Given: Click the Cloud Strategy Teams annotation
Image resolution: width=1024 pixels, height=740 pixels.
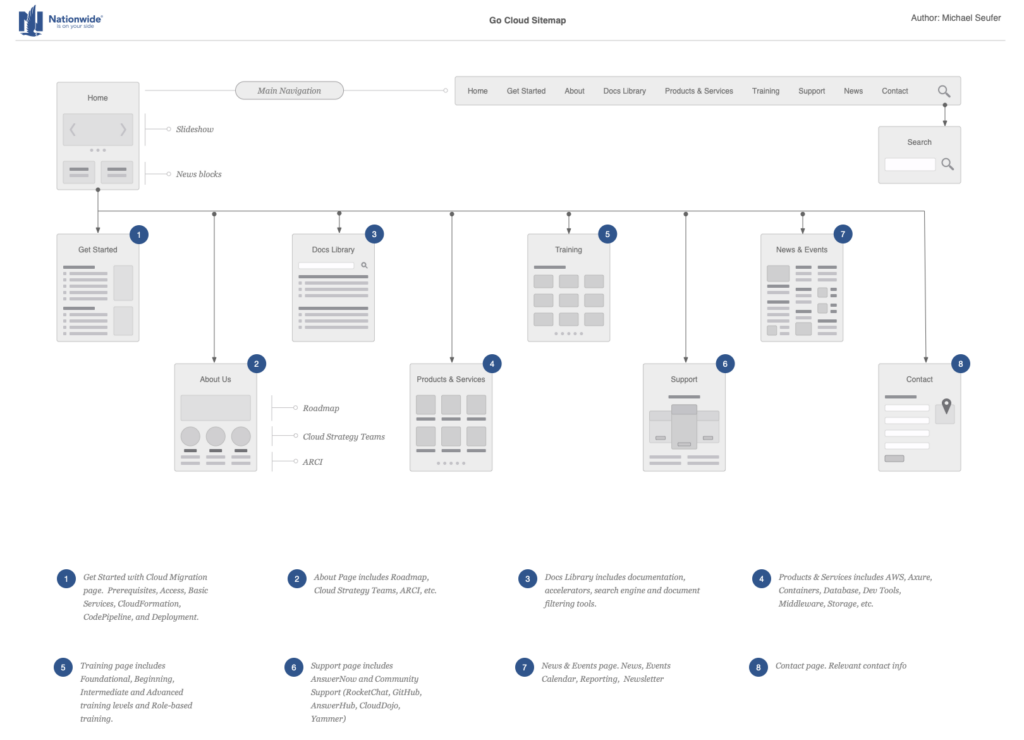Looking at the screenshot, I should tap(344, 437).
